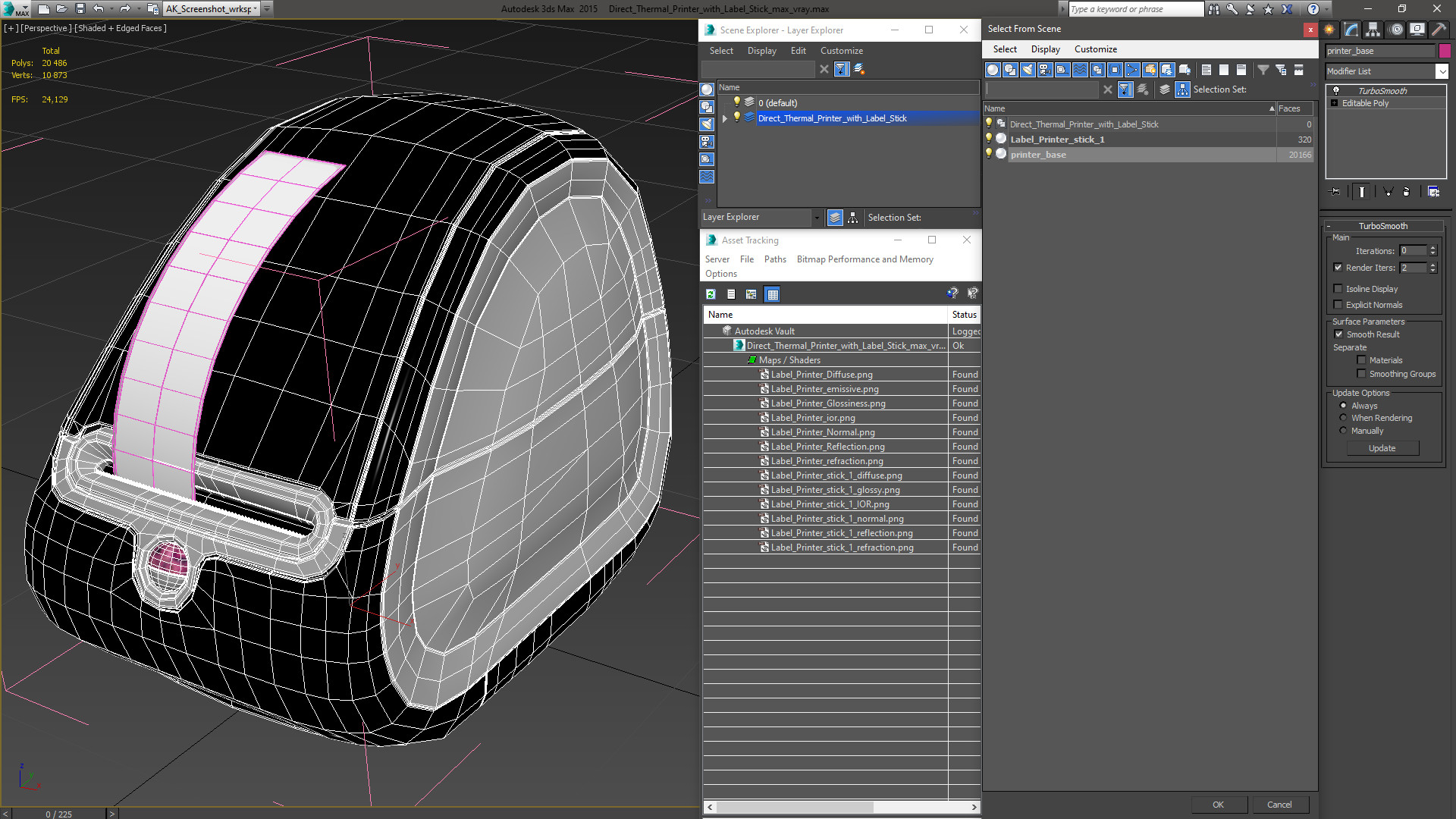Open the Hierarchy panel tab
Viewport: 1456px width, 819px height.
(x=1373, y=30)
